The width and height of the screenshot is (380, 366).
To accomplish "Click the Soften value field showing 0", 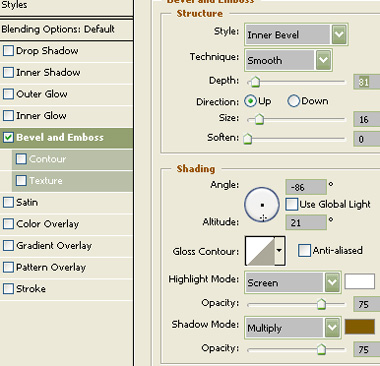I will point(367,139).
